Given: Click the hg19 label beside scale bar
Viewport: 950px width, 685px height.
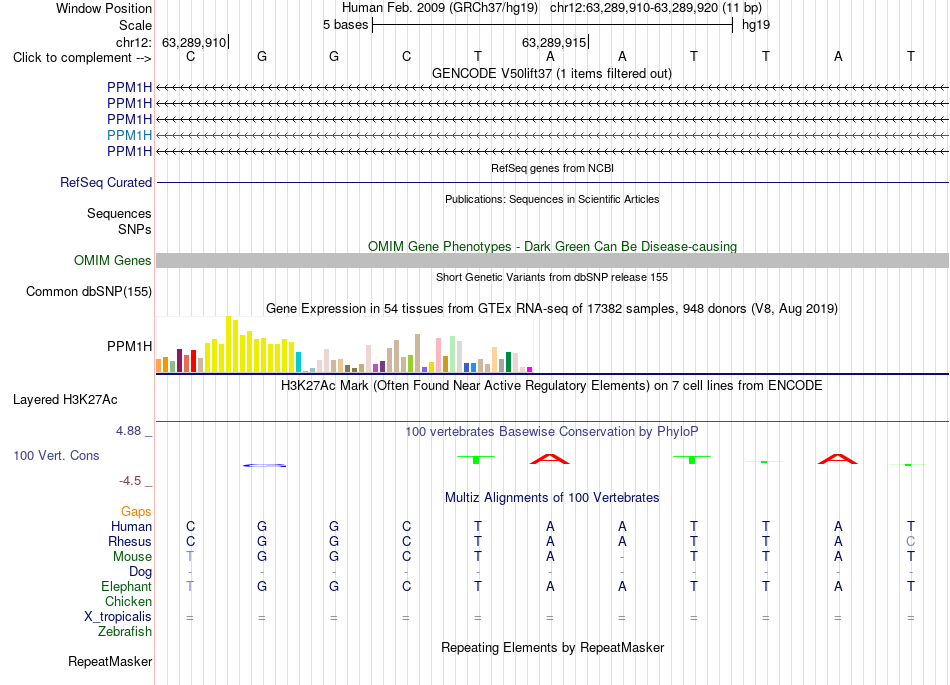Looking at the screenshot, I should coord(756,25).
